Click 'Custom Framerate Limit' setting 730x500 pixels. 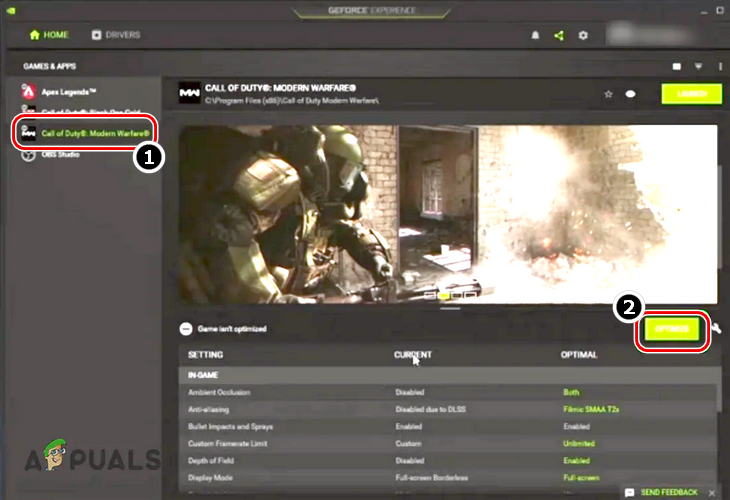tap(228, 444)
